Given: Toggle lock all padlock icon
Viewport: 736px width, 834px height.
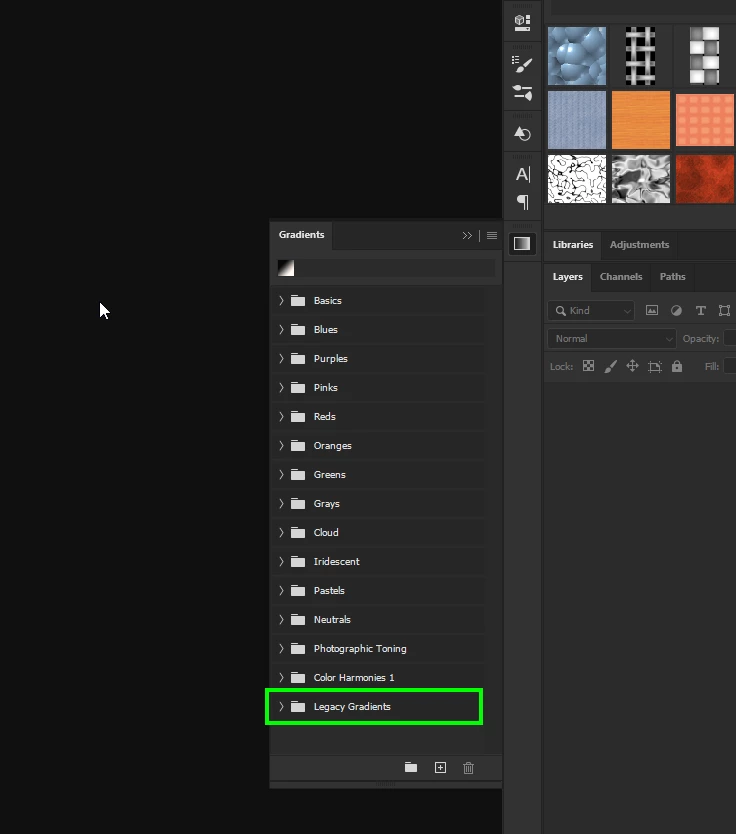Looking at the screenshot, I should 676,366.
